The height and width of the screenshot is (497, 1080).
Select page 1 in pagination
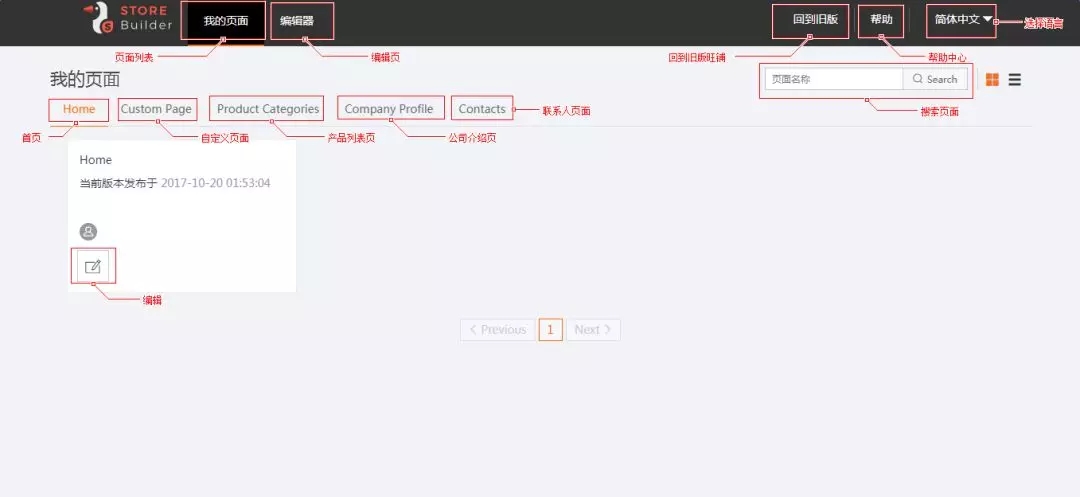coord(550,330)
